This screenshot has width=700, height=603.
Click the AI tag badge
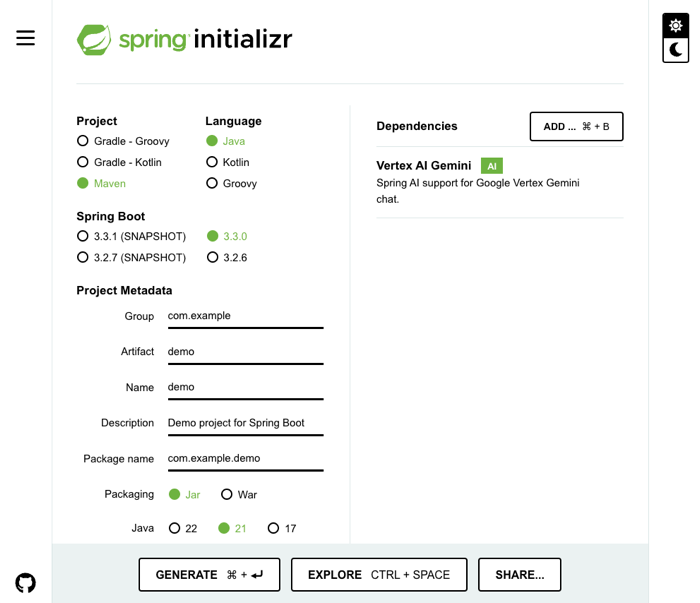(x=491, y=166)
